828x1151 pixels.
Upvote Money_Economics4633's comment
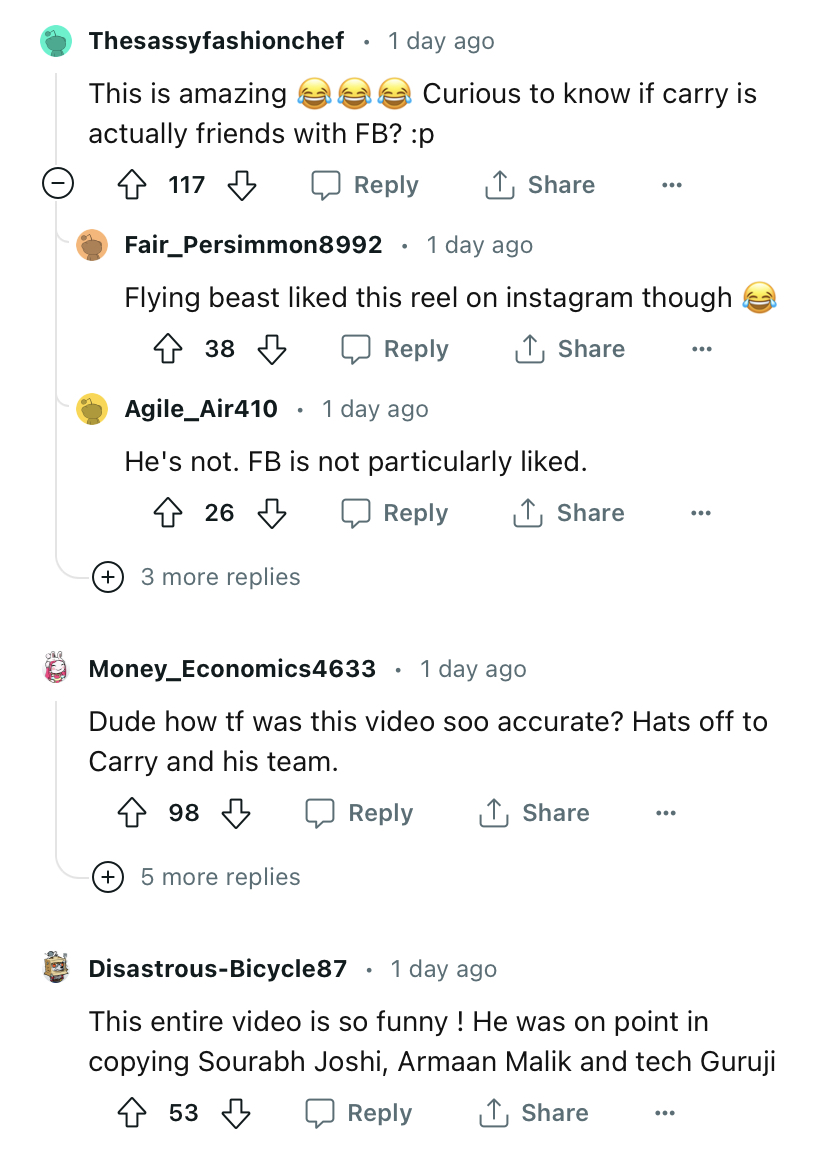(x=133, y=813)
